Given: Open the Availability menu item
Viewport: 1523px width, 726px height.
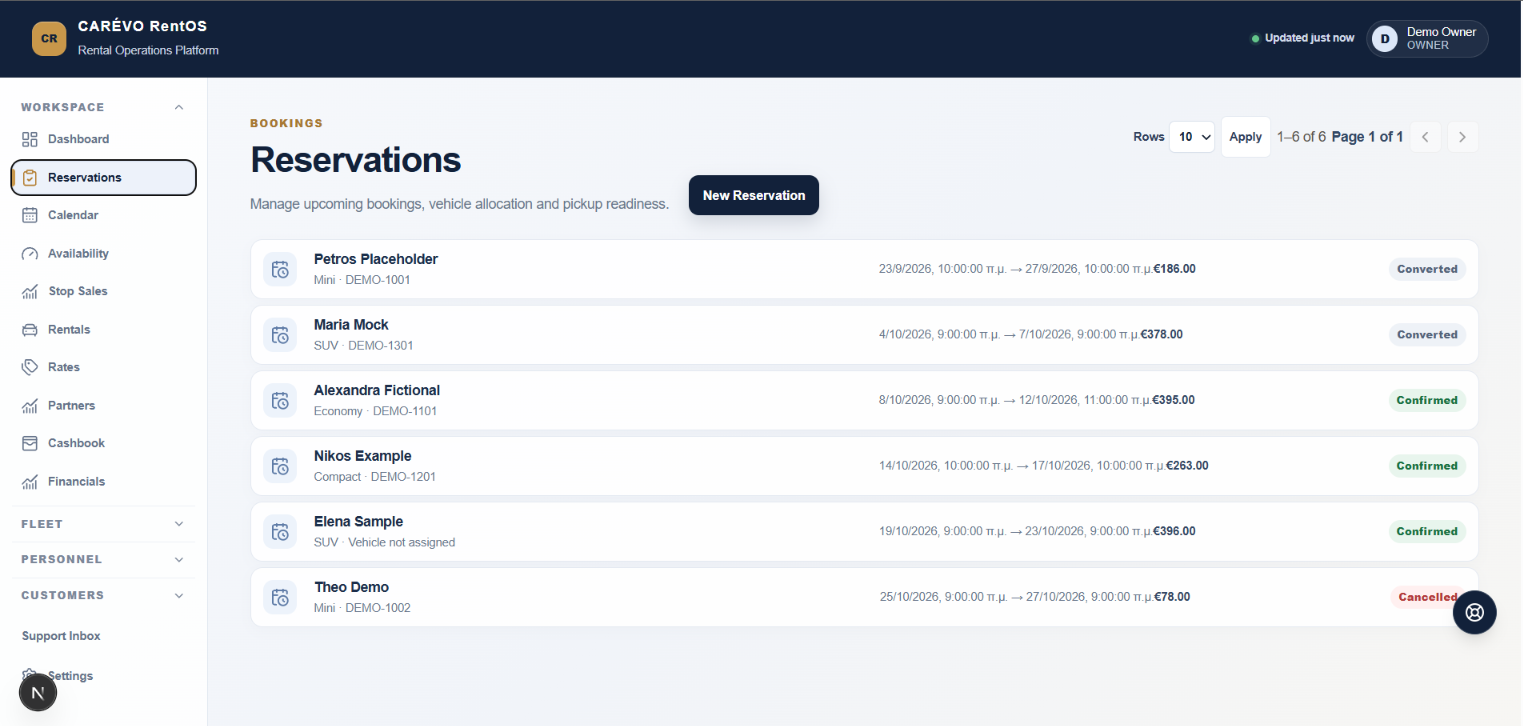Looking at the screenshot, I should tap(103, 253).
